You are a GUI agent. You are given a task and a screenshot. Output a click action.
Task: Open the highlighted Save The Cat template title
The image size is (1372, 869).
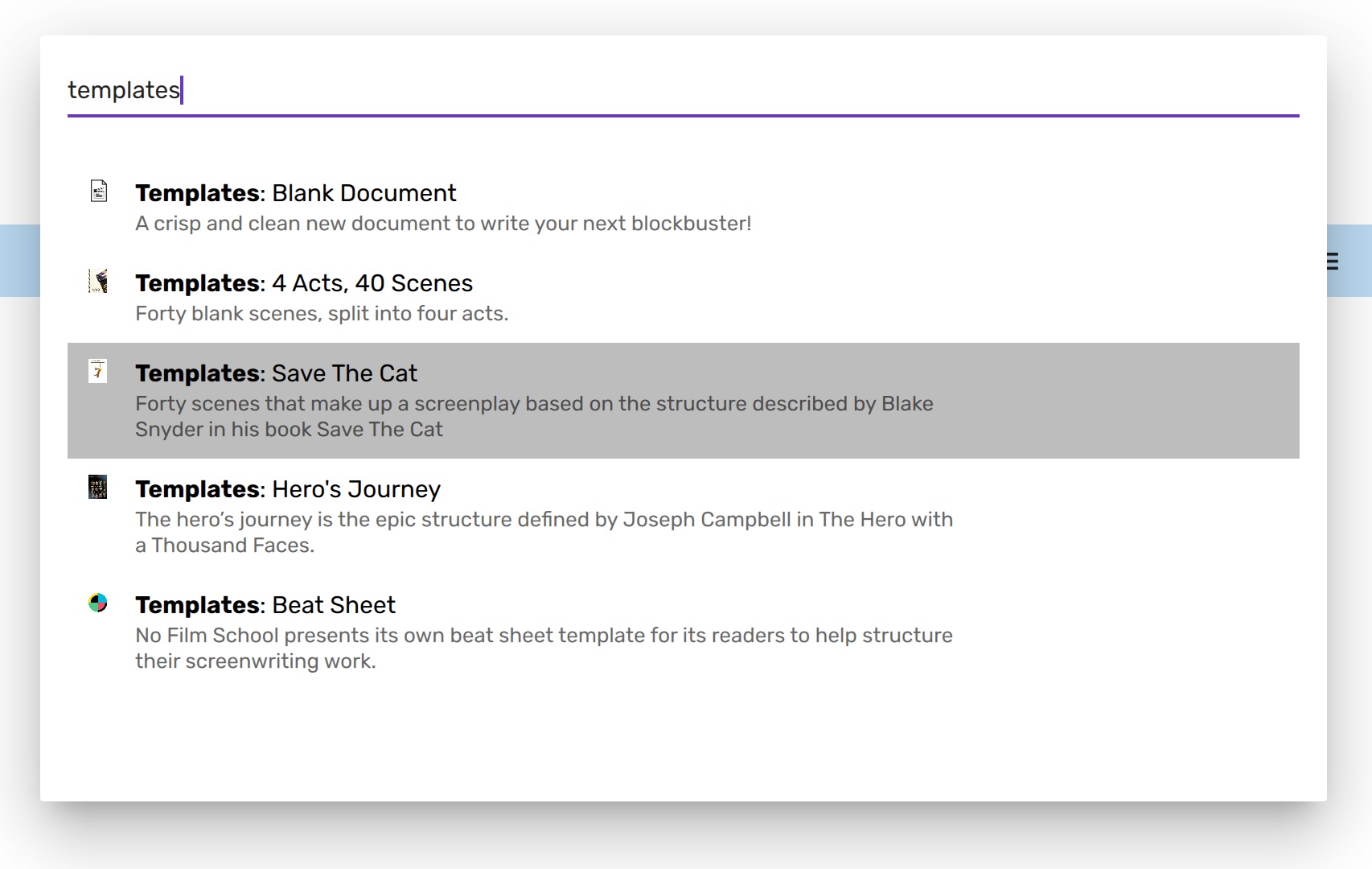276,373
